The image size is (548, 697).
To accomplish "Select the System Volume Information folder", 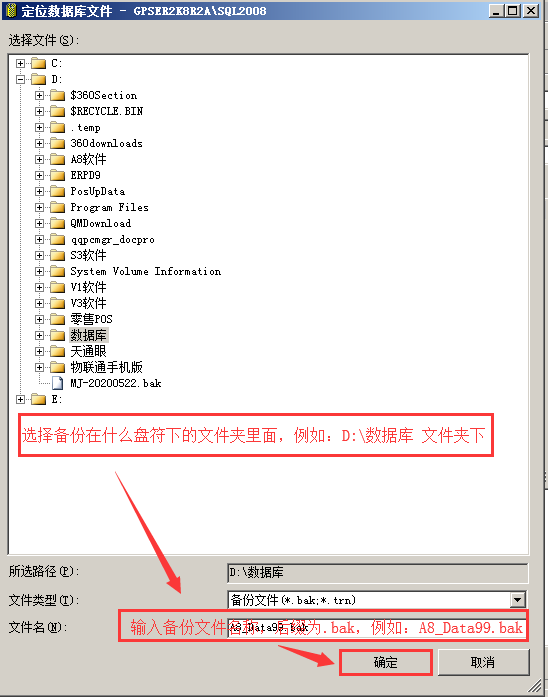I will [x=145, y=271].
